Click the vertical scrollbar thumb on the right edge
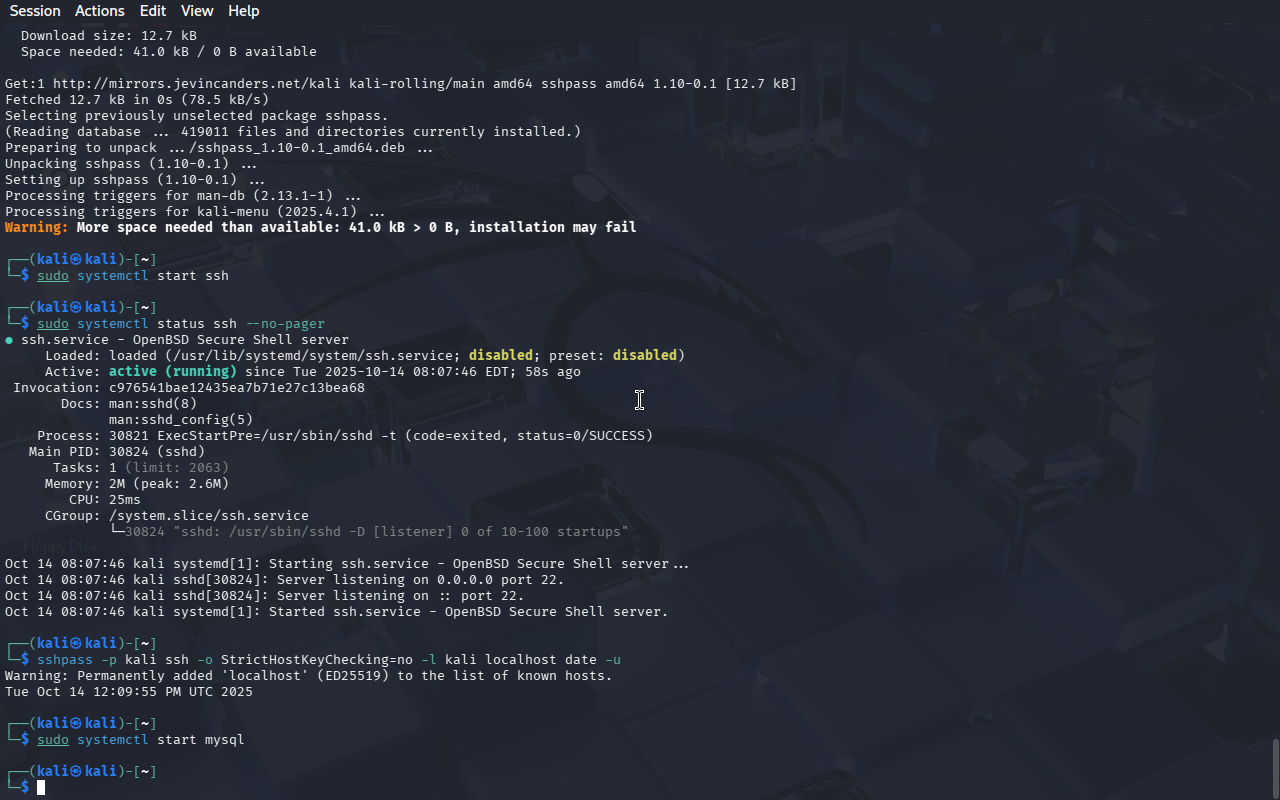The height and width of the screenshot is (800, 1280). click(x=1275, y=768)
